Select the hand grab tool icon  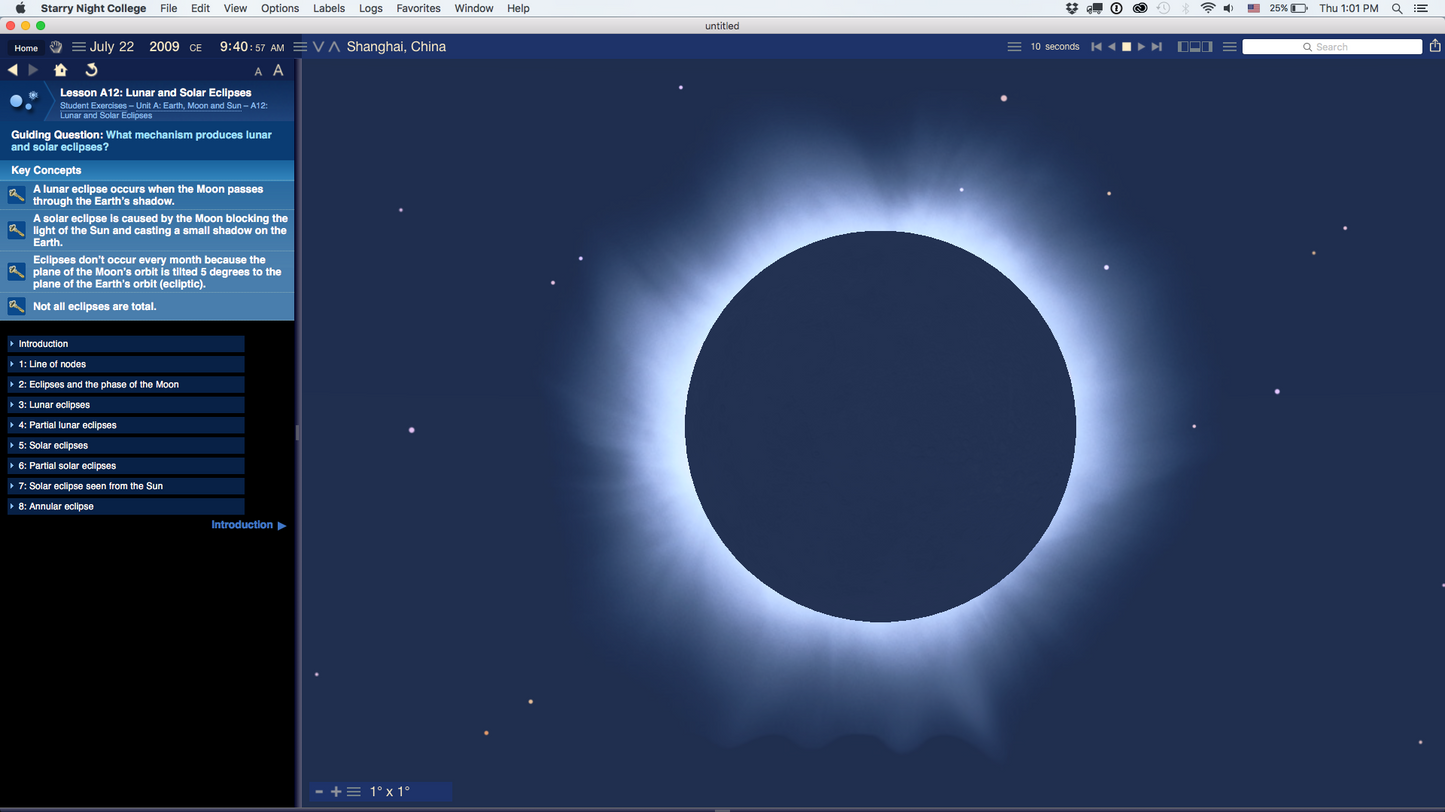56,47
